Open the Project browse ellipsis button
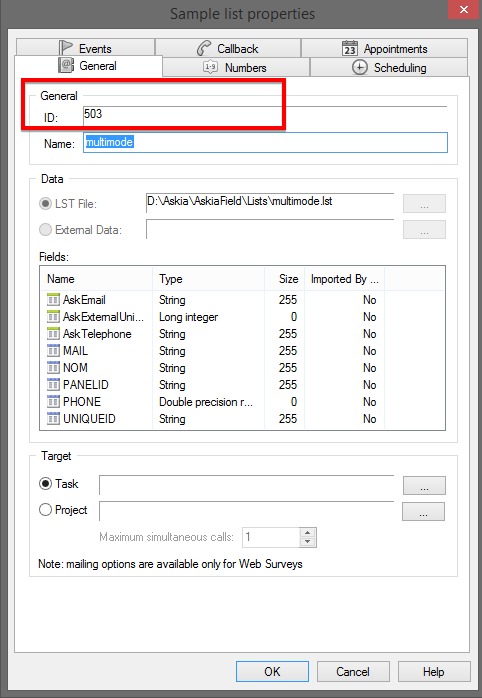The width and height of the screenshot is (482, 698). pos(423,511)
